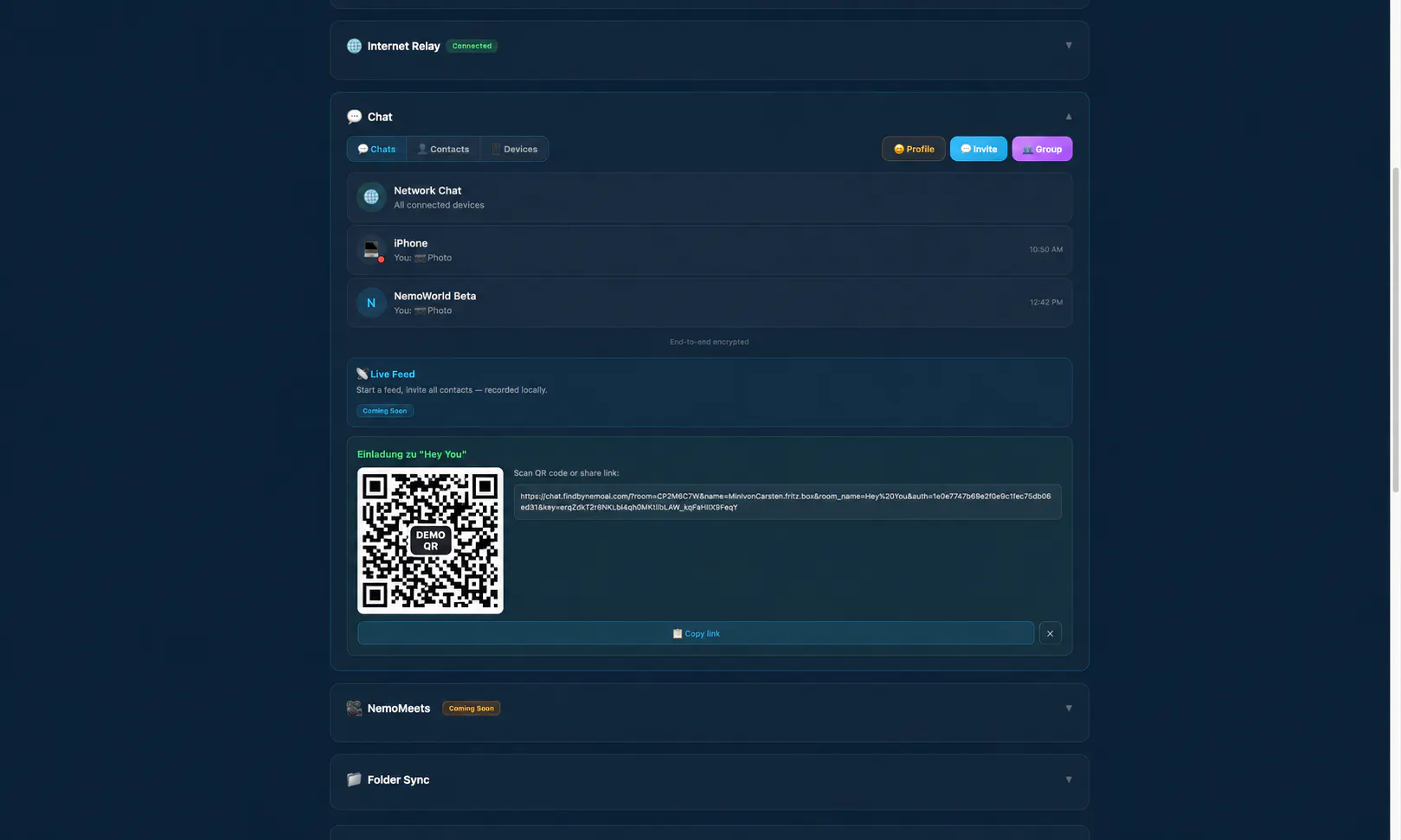
Task: Open the NemoWorld Beta conversation
Action: [x=710, y=303]
